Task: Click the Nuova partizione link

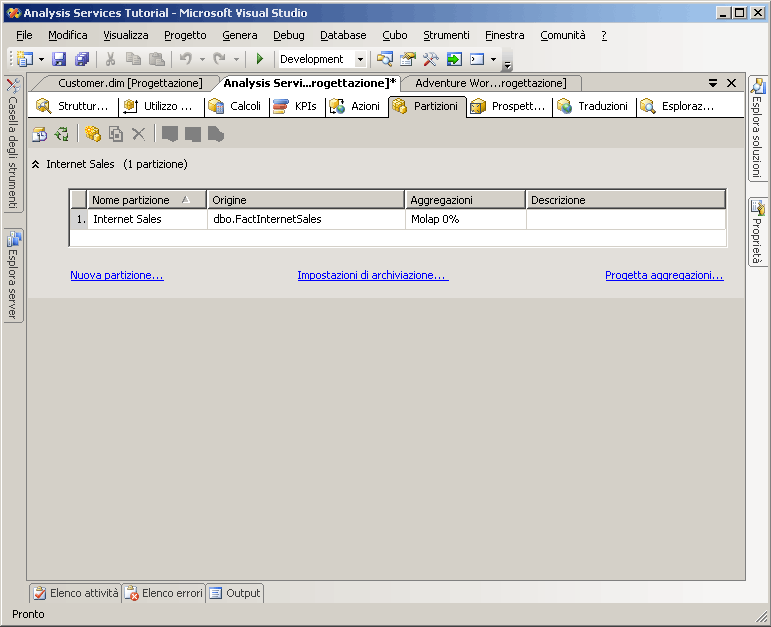Action: (x=117, y=275)
